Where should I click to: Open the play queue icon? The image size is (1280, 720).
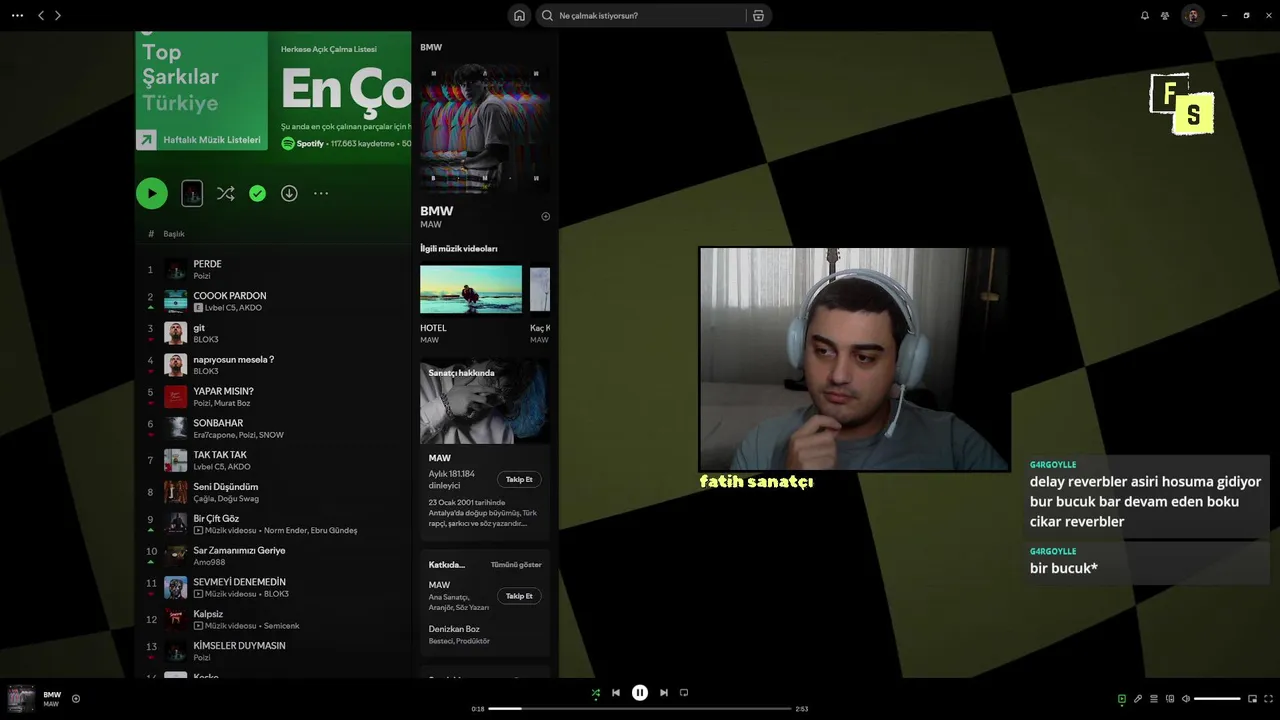[x=1154, y=699]
